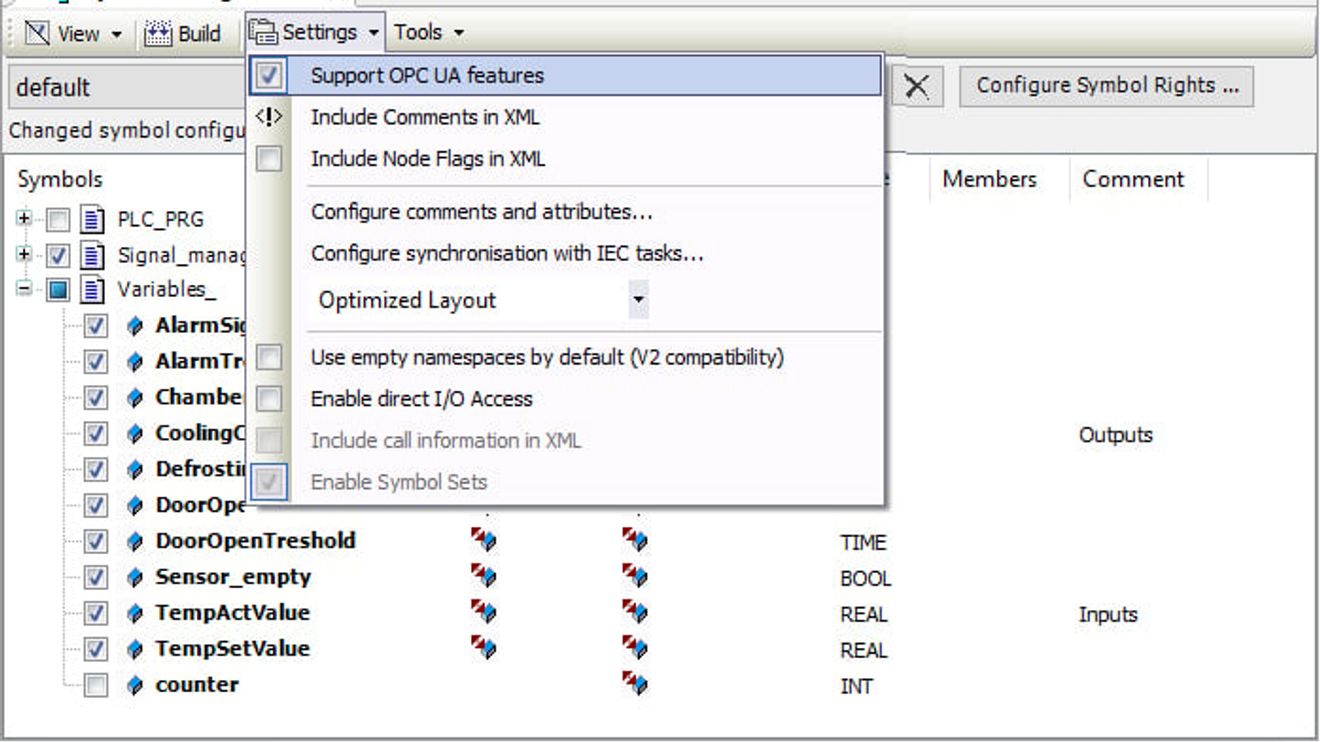Select the TempActValue variable row
Image resolution: width=1320 pixels, height=742 pixels.
click(232, 613)
